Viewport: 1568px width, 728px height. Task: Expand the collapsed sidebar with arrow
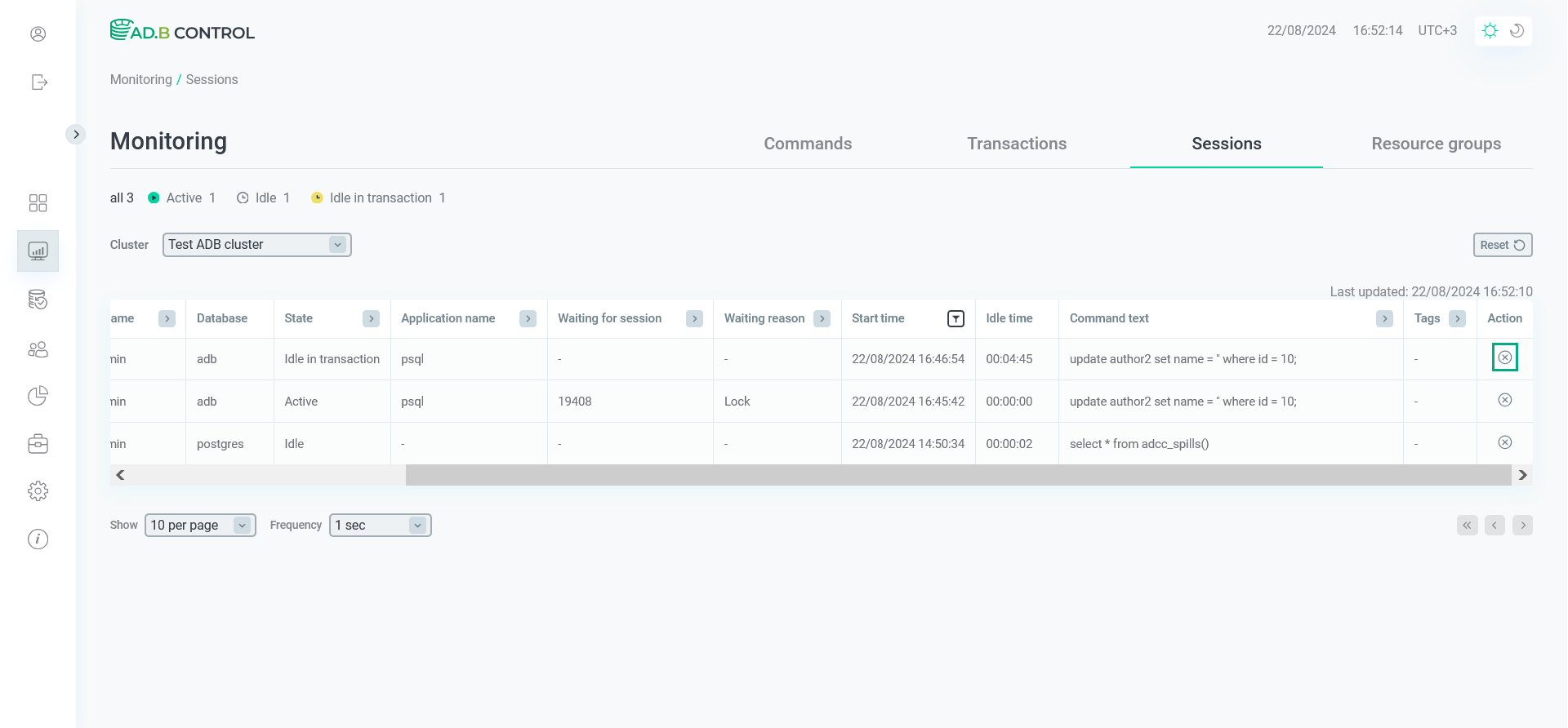(76, 135)
